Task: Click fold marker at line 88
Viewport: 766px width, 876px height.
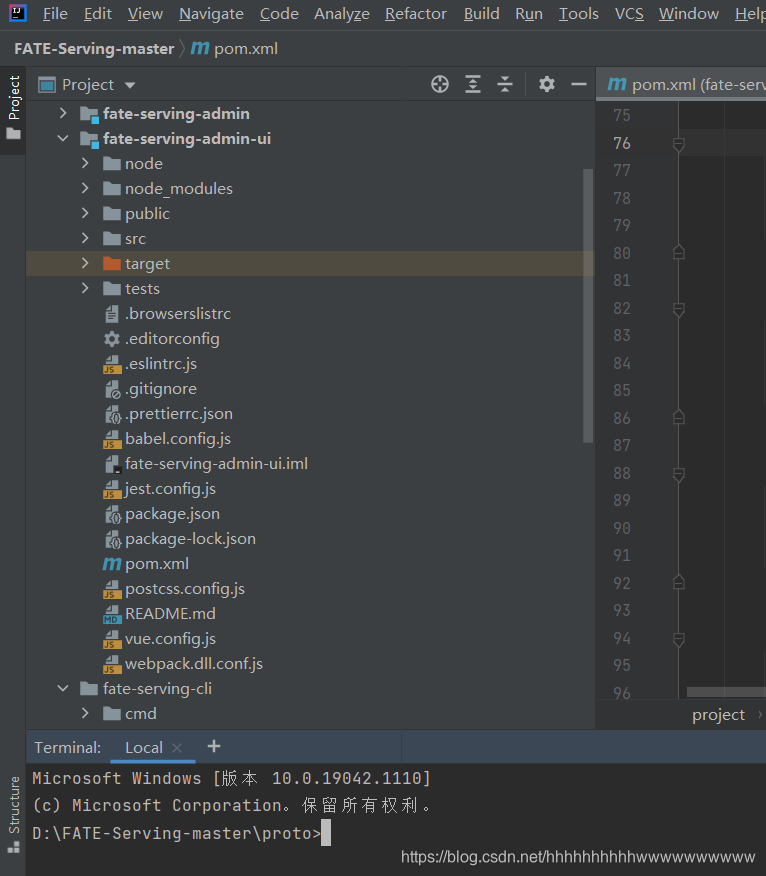Action: pos(679,475)
